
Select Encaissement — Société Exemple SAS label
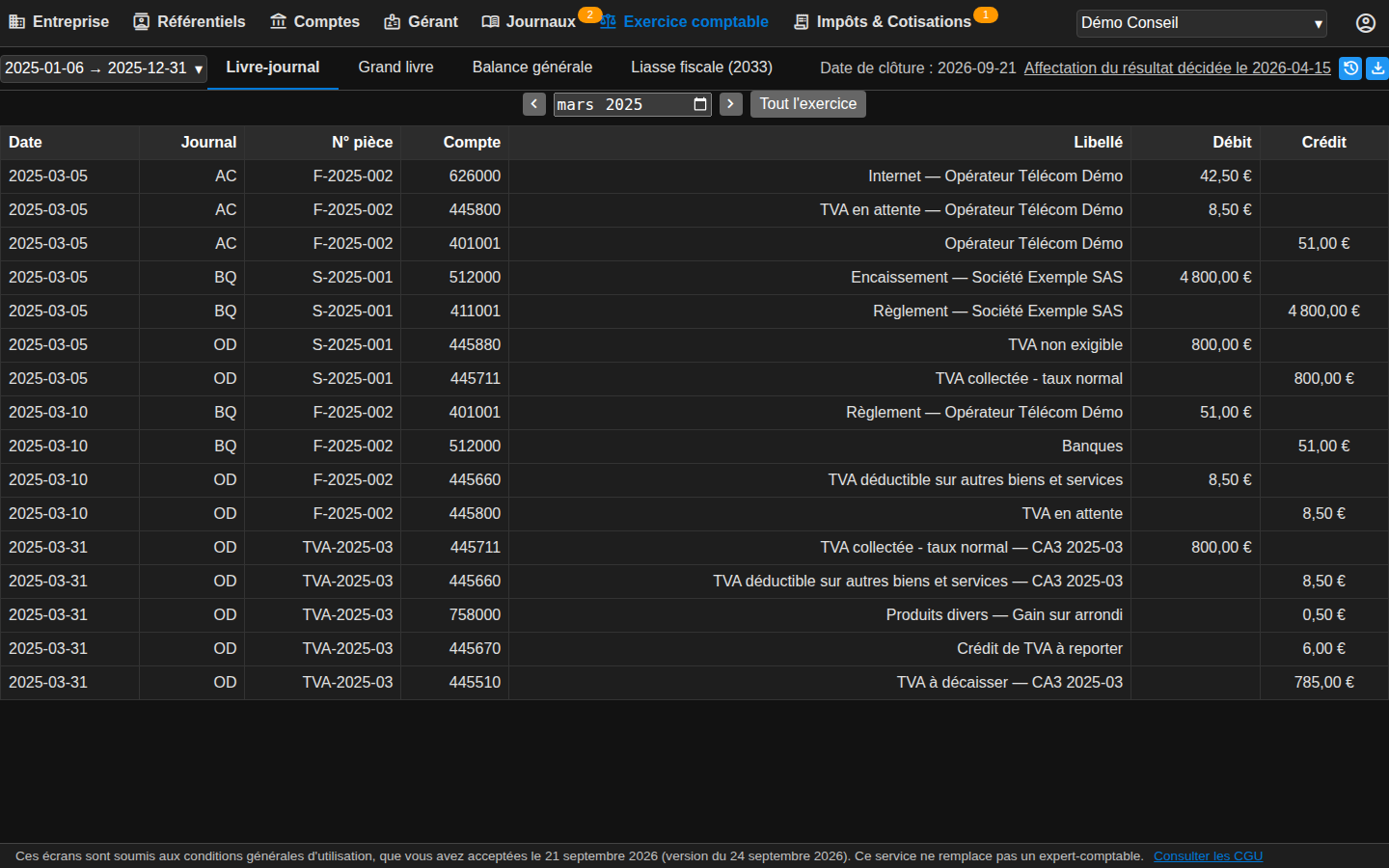tap(987, 278)
